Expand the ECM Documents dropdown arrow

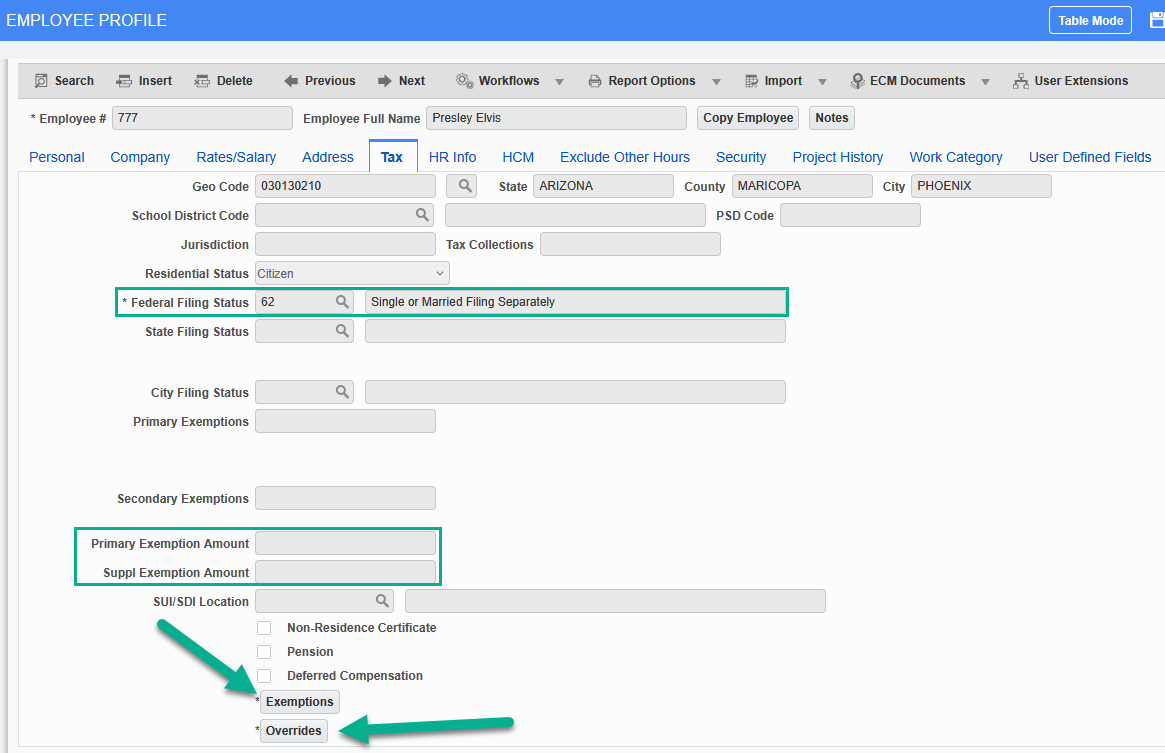(x=985, y=82)
